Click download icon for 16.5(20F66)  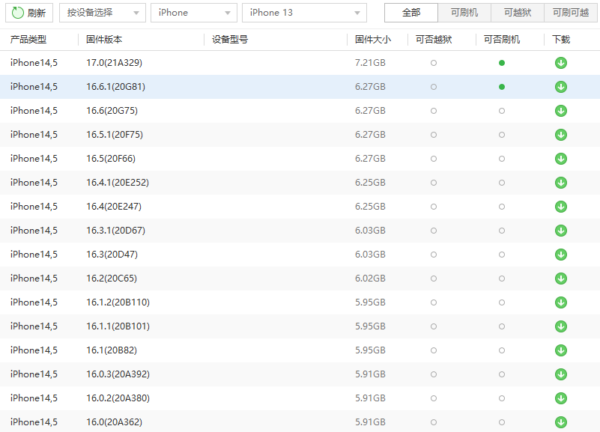[x=560, y=159]
